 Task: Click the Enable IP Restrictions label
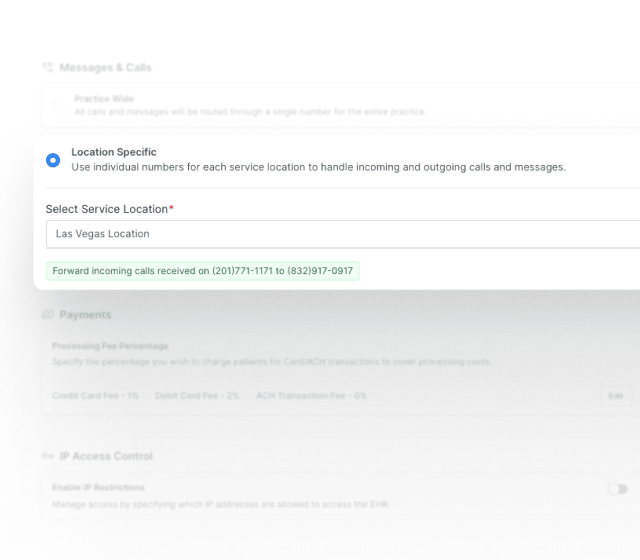pyautogui.click(x=98, y=488)
